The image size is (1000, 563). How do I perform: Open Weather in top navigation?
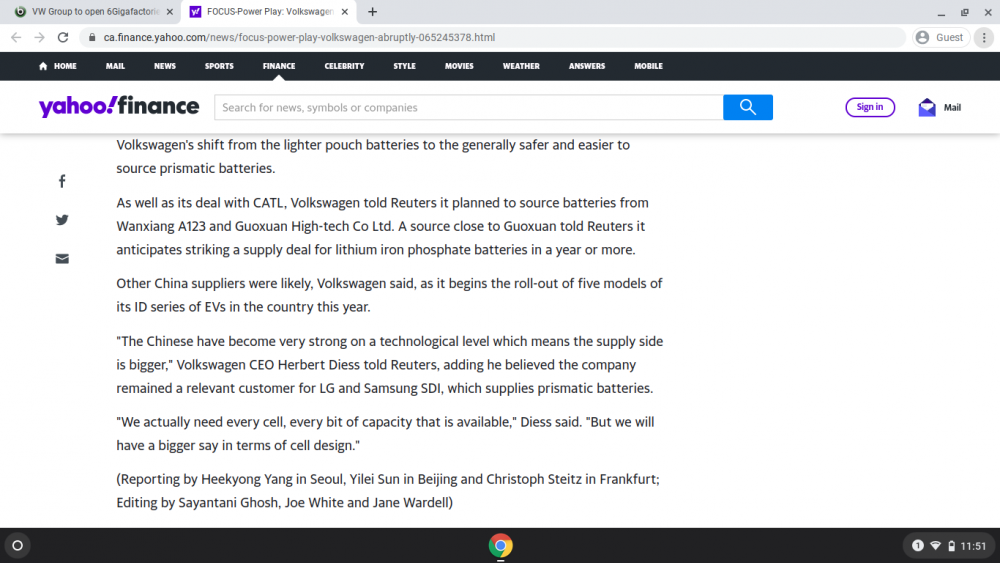(x=521, y=66)
